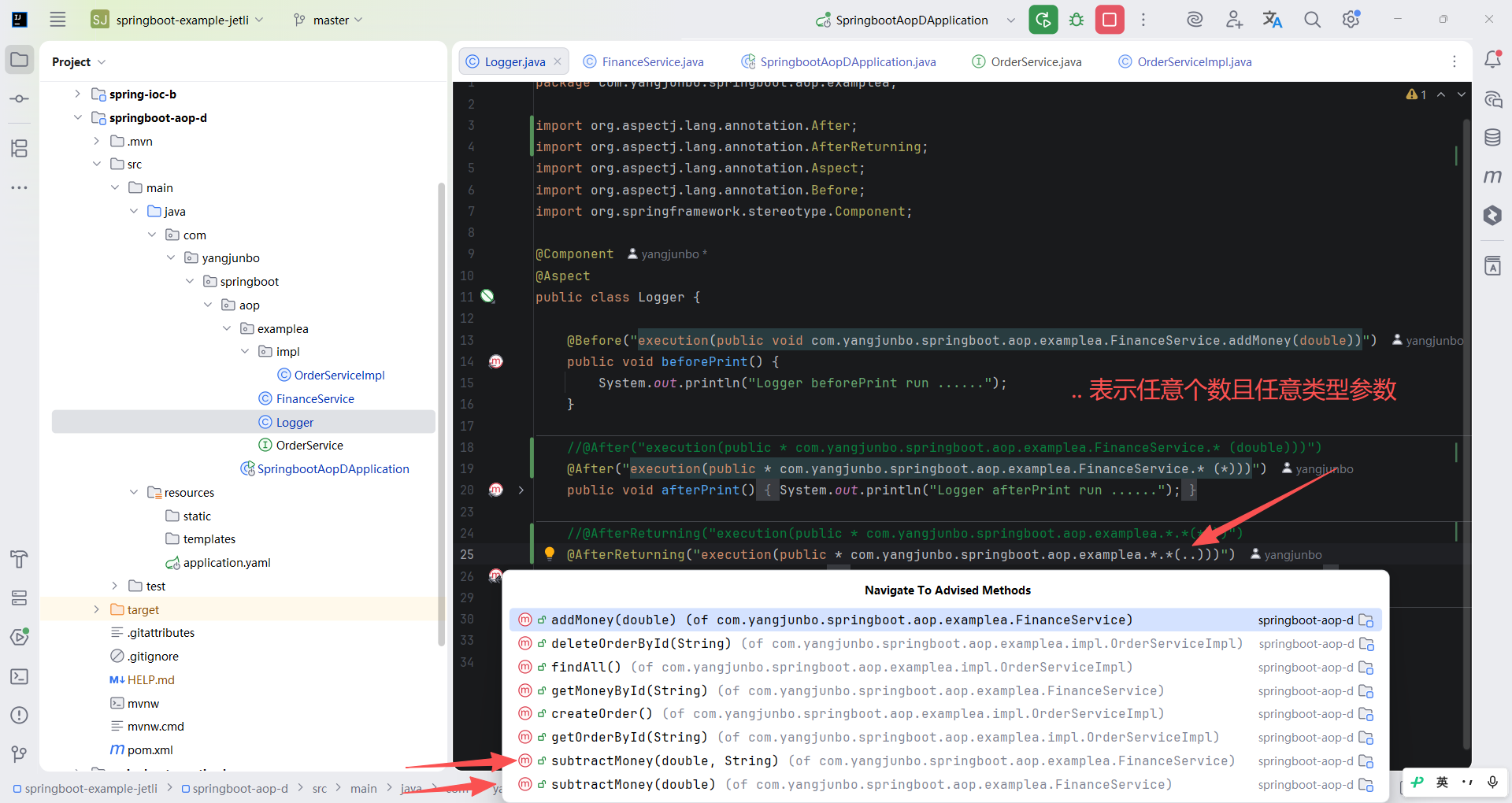Click the project tree vertical scrollbar
This screenshot has height=803, width=1512.
coord(441,414)
